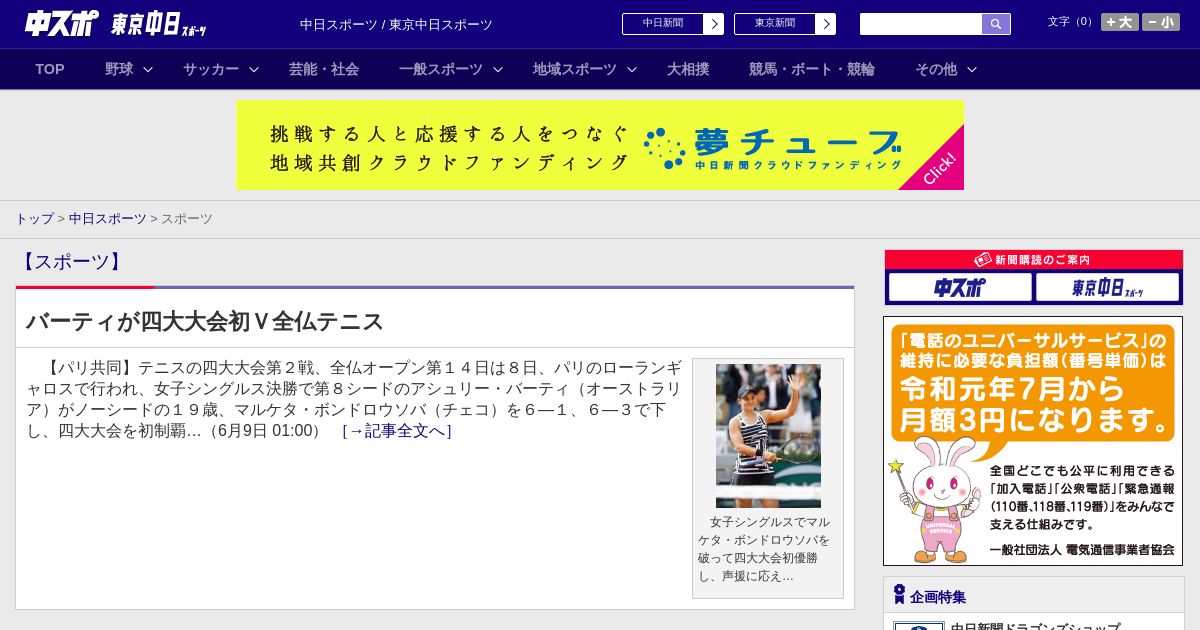
Task: Open the 大相撲 section
Action: [688, 69]
